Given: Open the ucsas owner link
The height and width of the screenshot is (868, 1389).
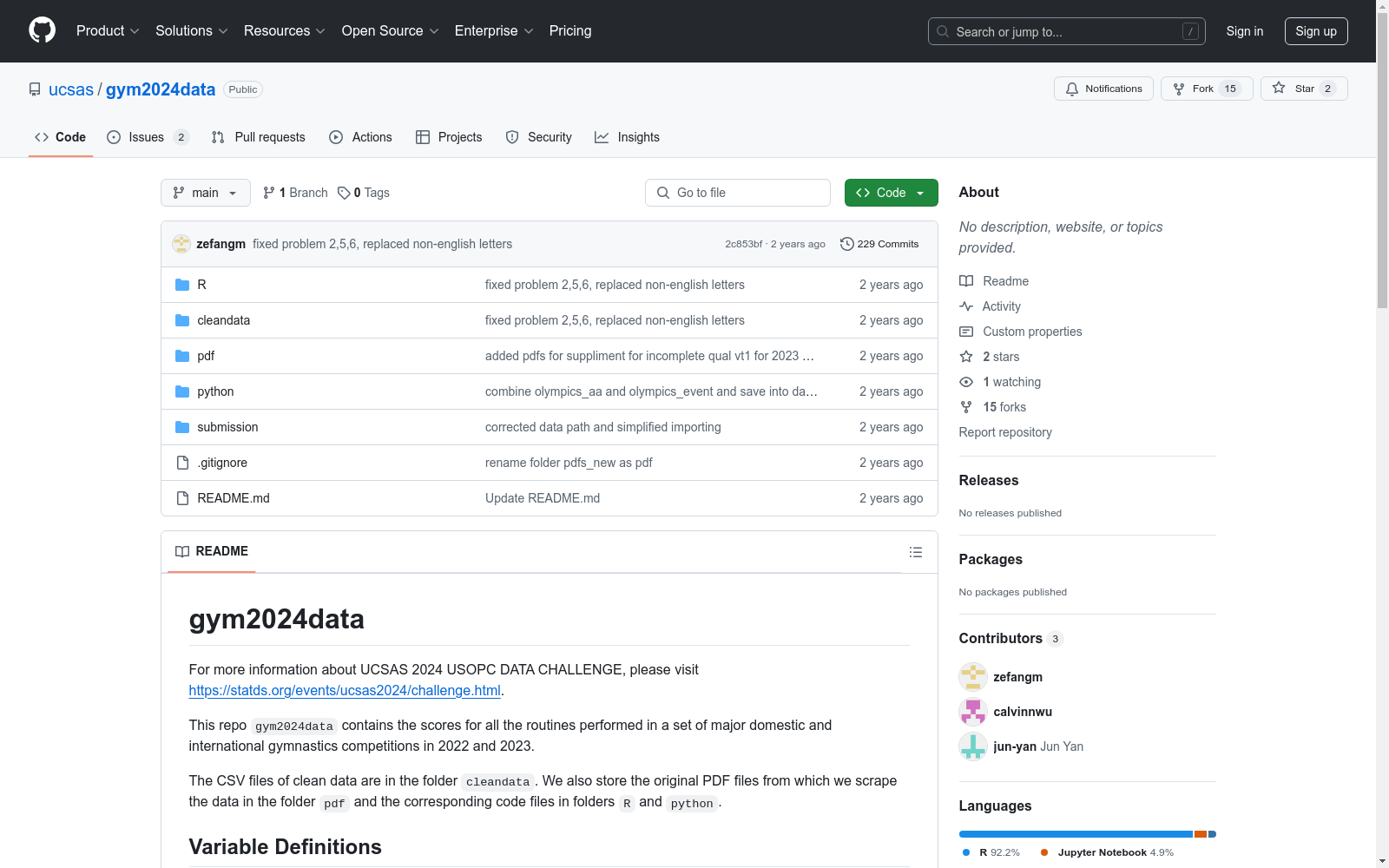Looking at the screenshot, I should coord(71,89).
